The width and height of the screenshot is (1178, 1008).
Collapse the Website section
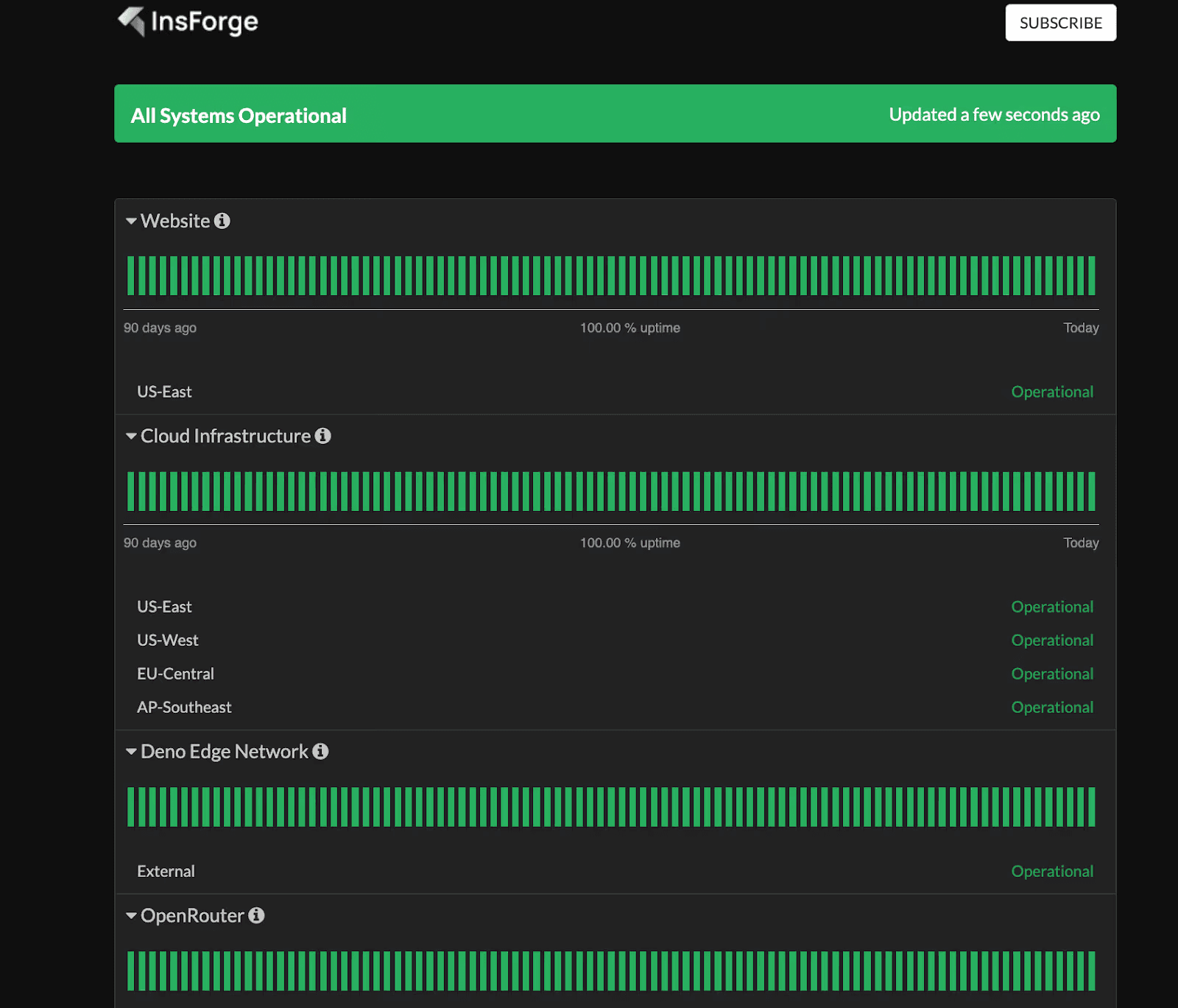(x=130, y=220)
